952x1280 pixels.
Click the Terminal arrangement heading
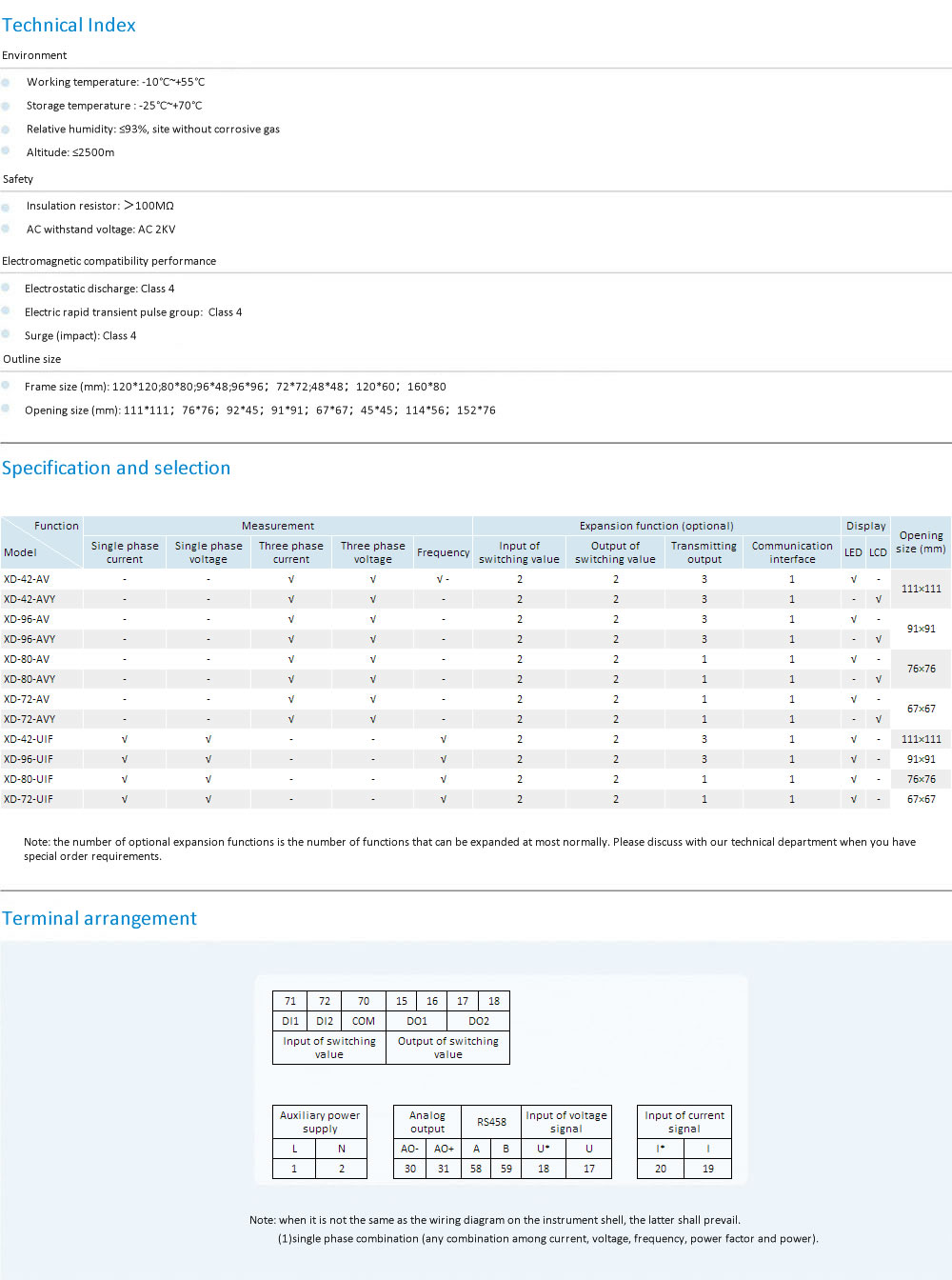pos(99,919)
